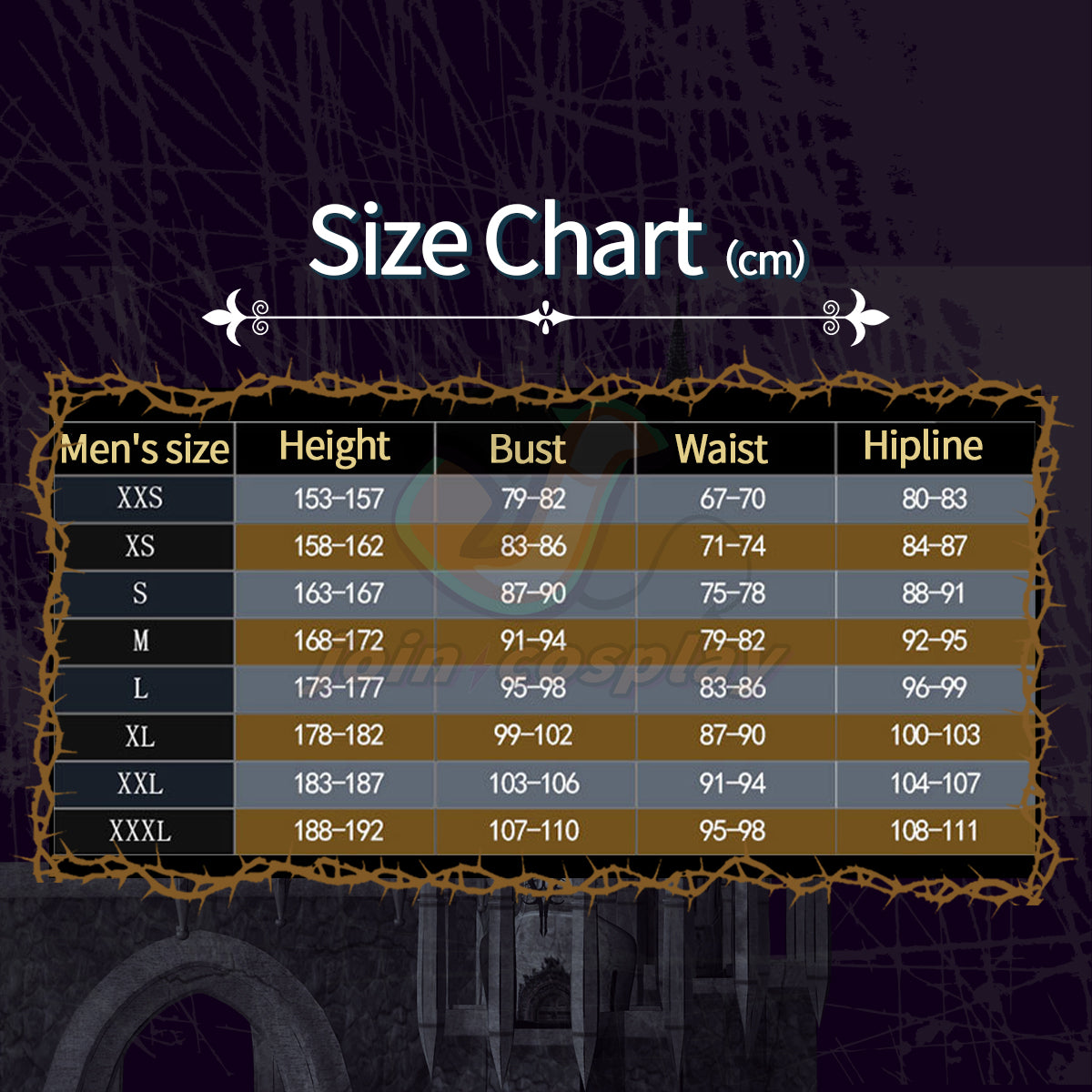Click the "(cm)" unit label
Screen dimensions: 1092x1092
765,260
